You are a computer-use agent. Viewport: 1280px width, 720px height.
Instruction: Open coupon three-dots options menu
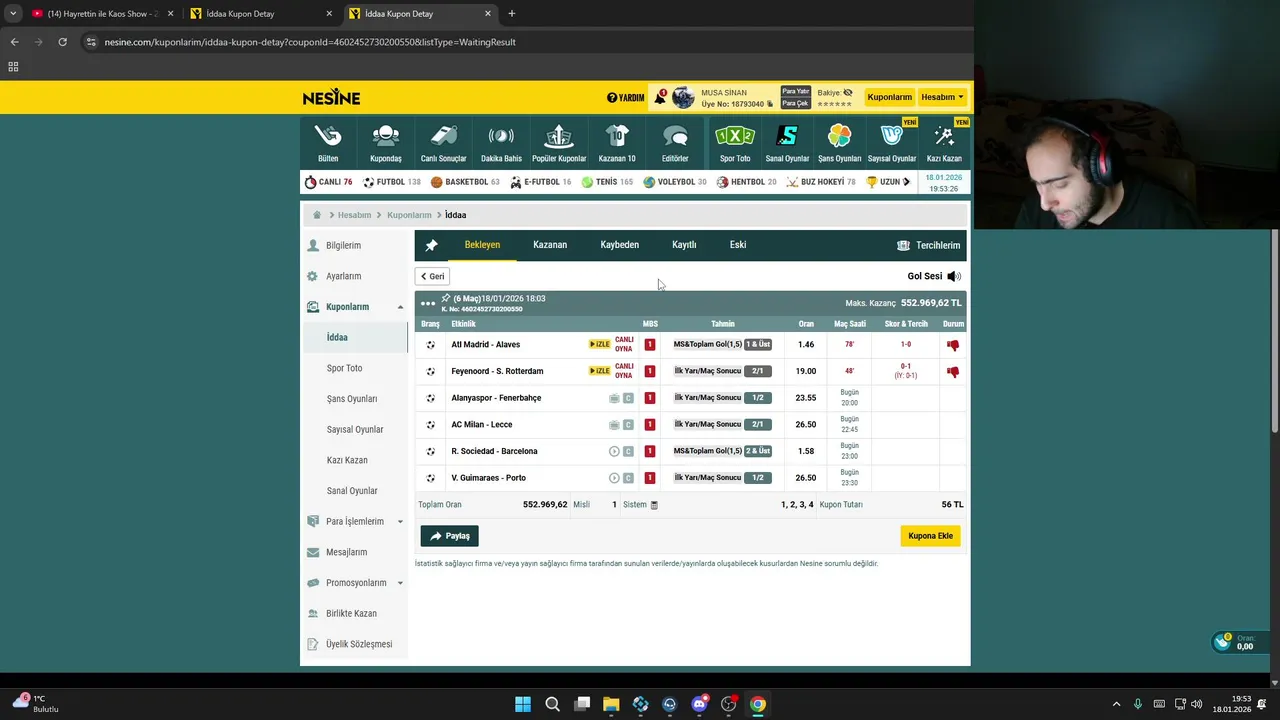click(x=428, y=303)
